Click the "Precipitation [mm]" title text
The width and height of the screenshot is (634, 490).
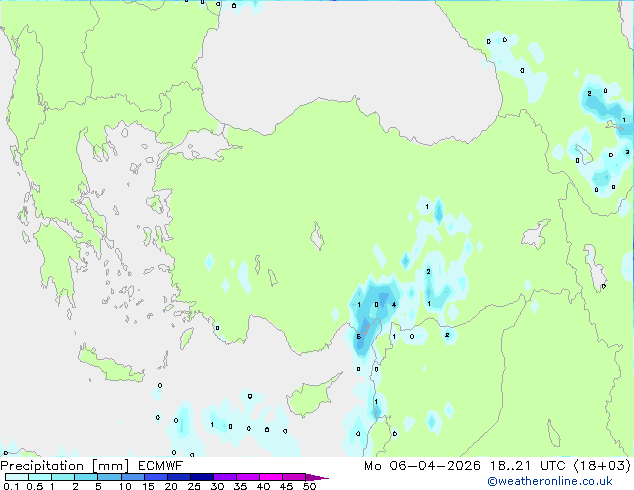[x=65, y=466]
